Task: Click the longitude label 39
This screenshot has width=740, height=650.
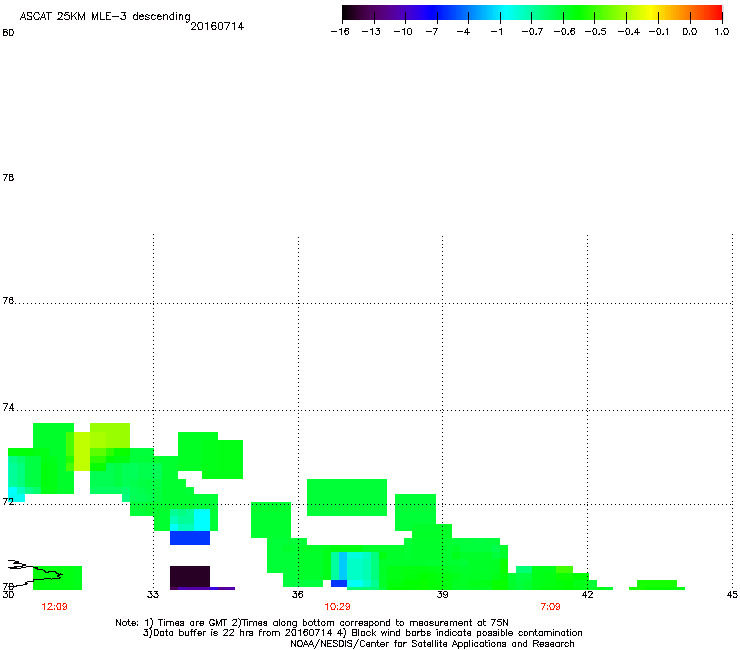Action: click(x=442, y=594)
